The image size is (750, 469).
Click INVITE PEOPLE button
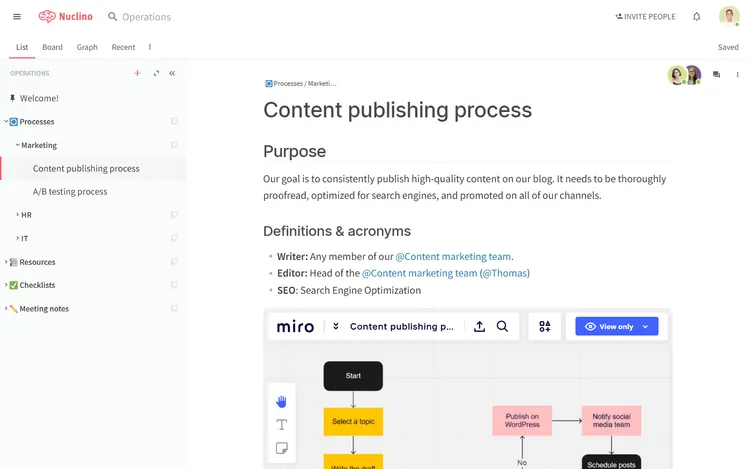coord(645,17)
